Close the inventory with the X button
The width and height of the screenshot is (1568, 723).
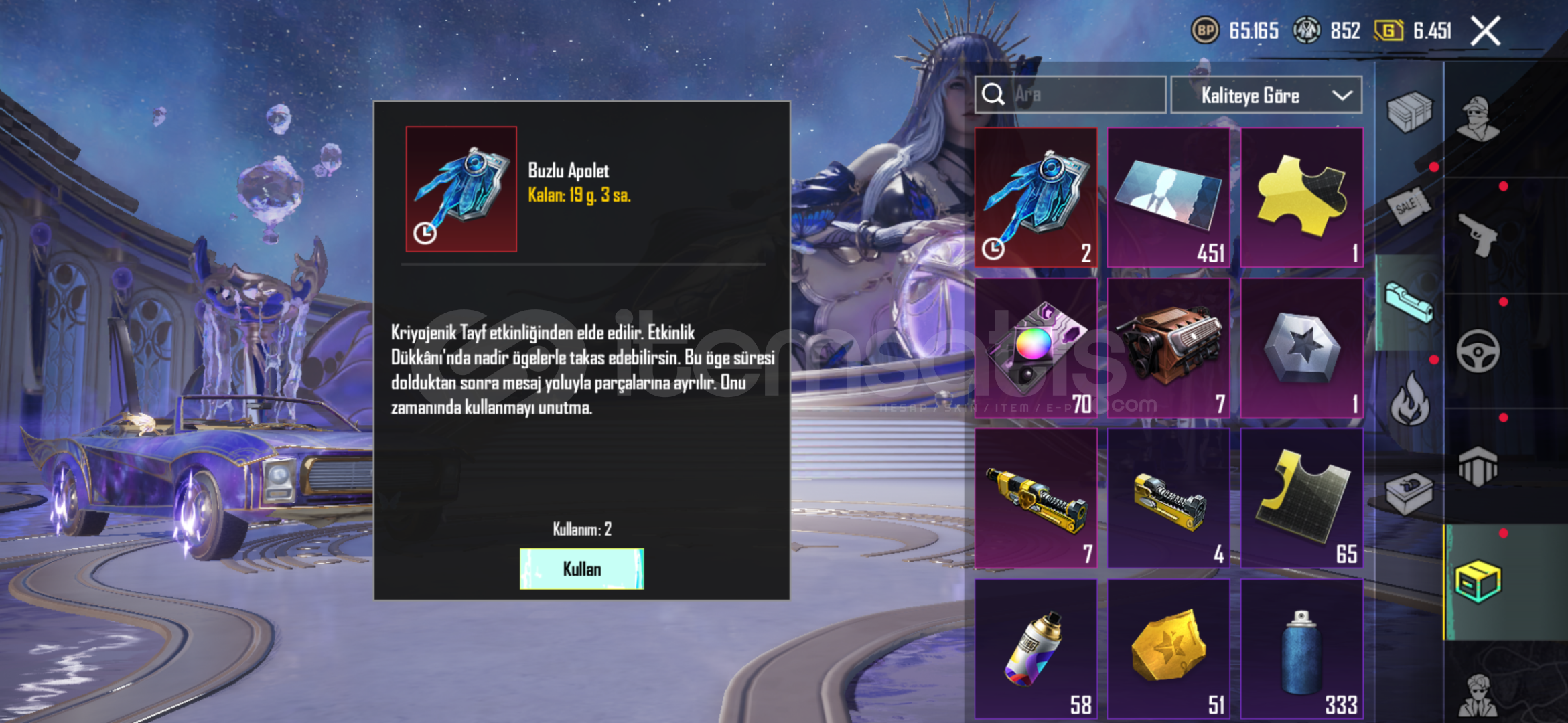tap(1485, 31)
